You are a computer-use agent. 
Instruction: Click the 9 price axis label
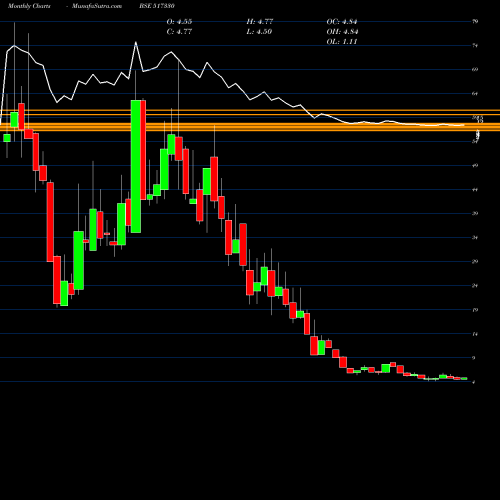pyautogui.click(x=474, y=358)
